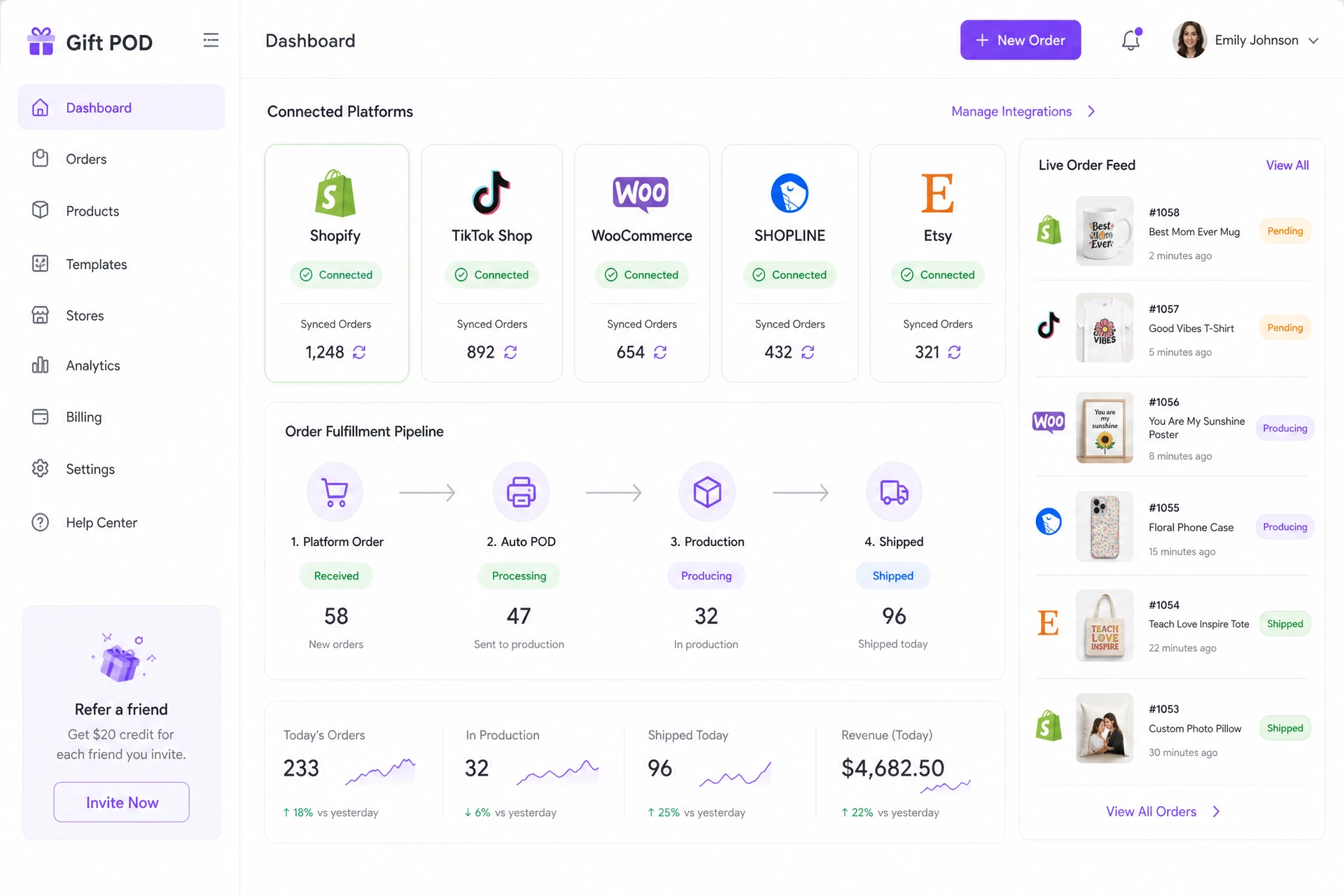
Task: Click the TikTok icon beside order #1057
Action: pos(1049,326)
